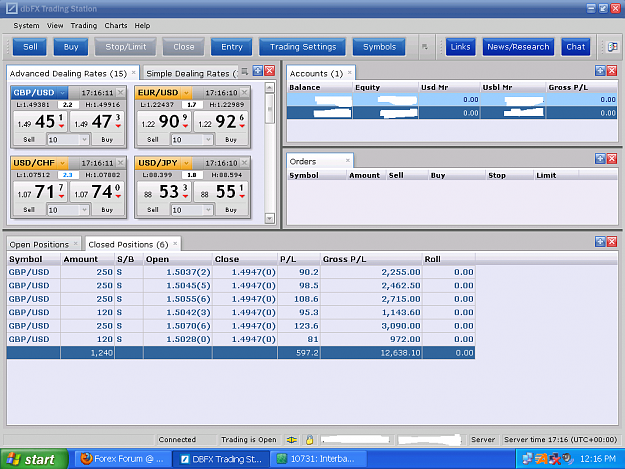Click the EUR/USD buy price 1.22 92

[x=221, y=122]
